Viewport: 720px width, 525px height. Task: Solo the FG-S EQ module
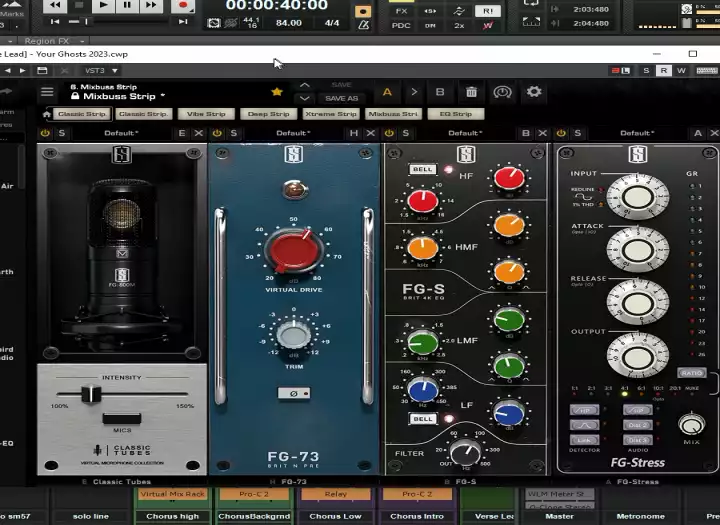(x=405, y=133)
